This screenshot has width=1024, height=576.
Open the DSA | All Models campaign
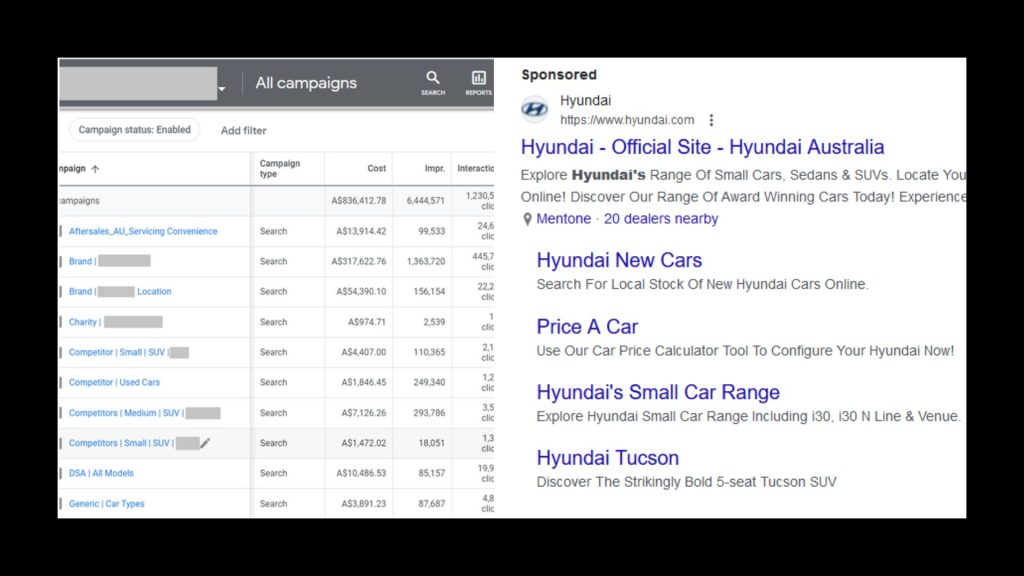click(x=101, y=473)
